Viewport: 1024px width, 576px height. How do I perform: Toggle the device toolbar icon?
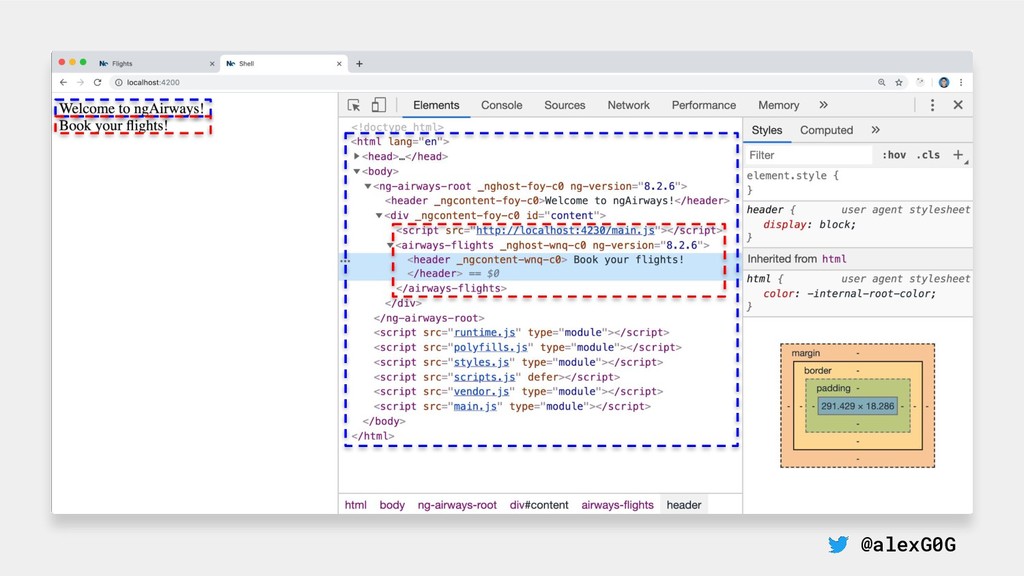pos(378,105)
